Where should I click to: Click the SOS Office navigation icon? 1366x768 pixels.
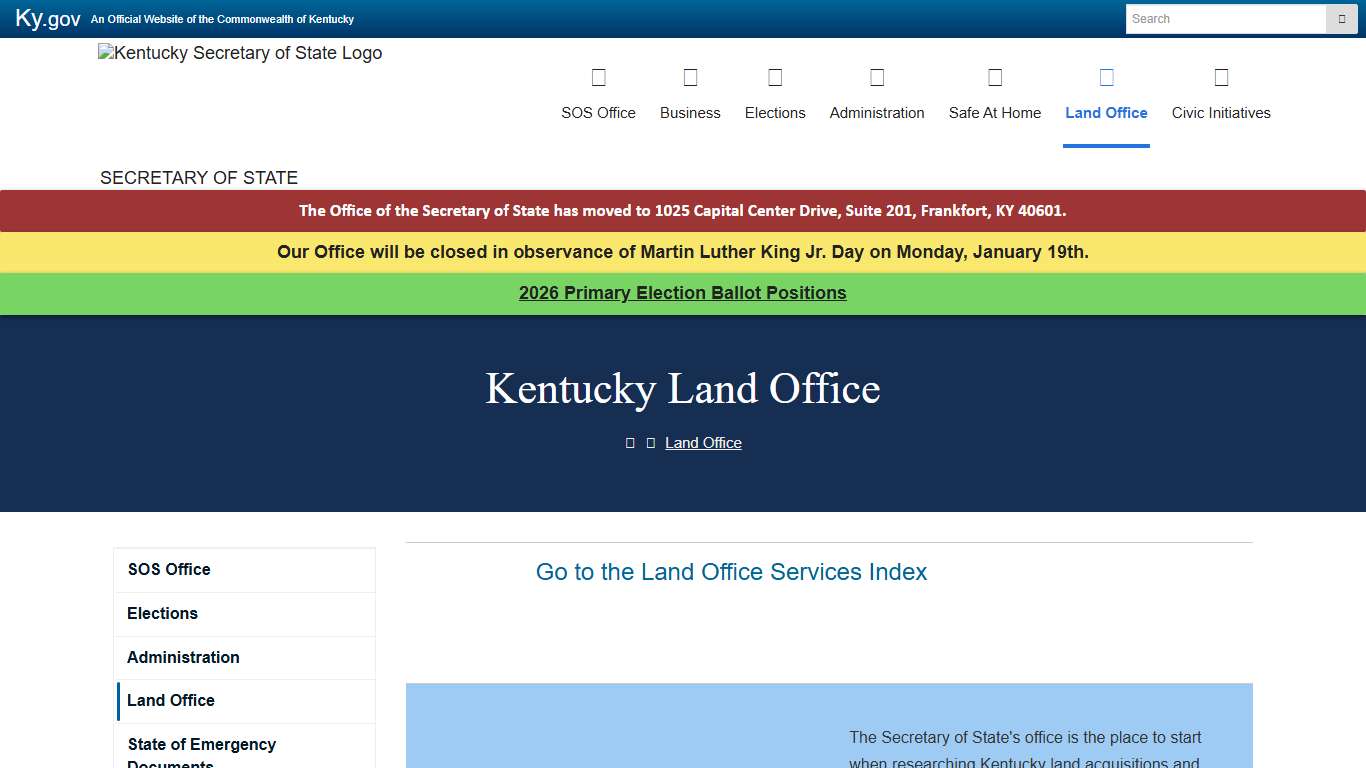598,76
